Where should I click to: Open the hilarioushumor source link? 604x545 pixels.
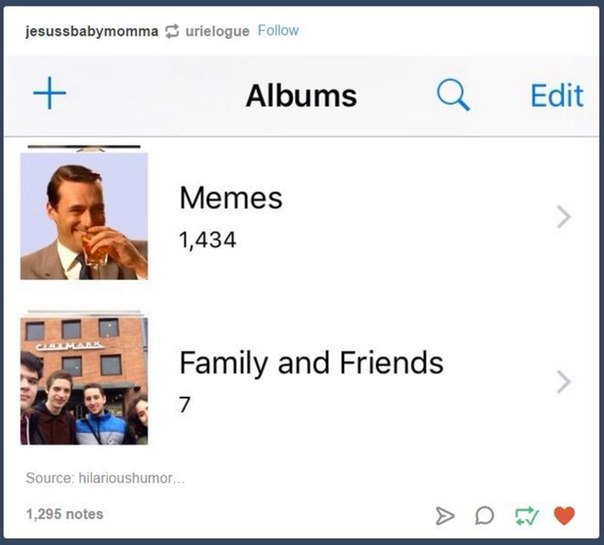pyautogui.click(x=105, y=478)
